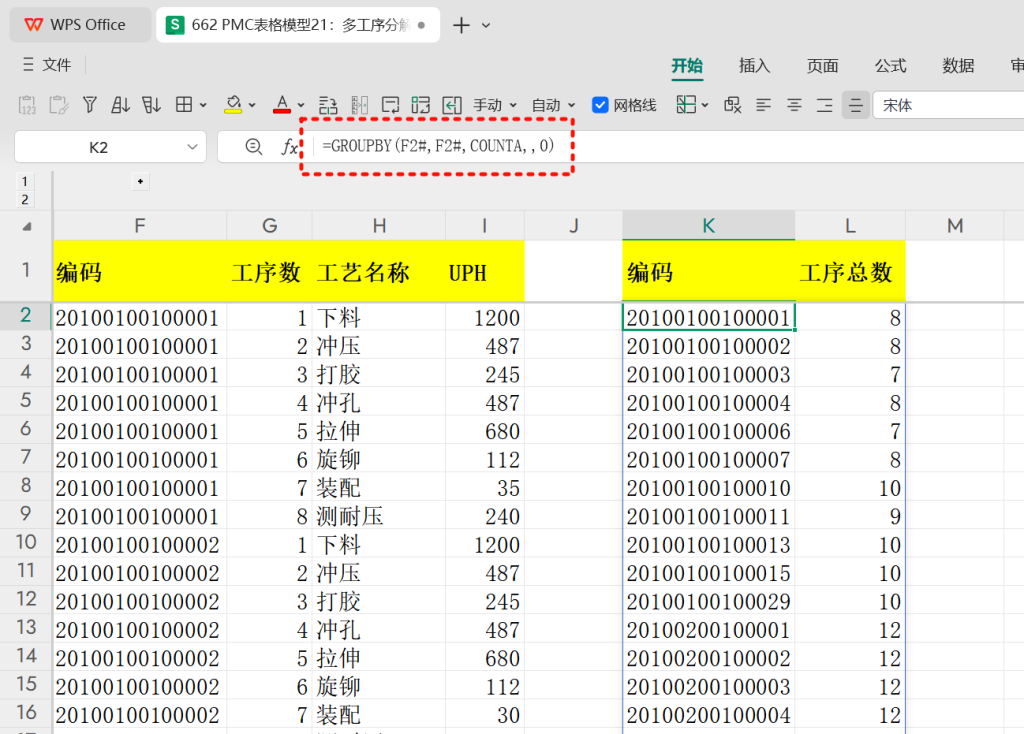
Task: Sort descending with the Z-A icon
Action: [x=152, y=105]
